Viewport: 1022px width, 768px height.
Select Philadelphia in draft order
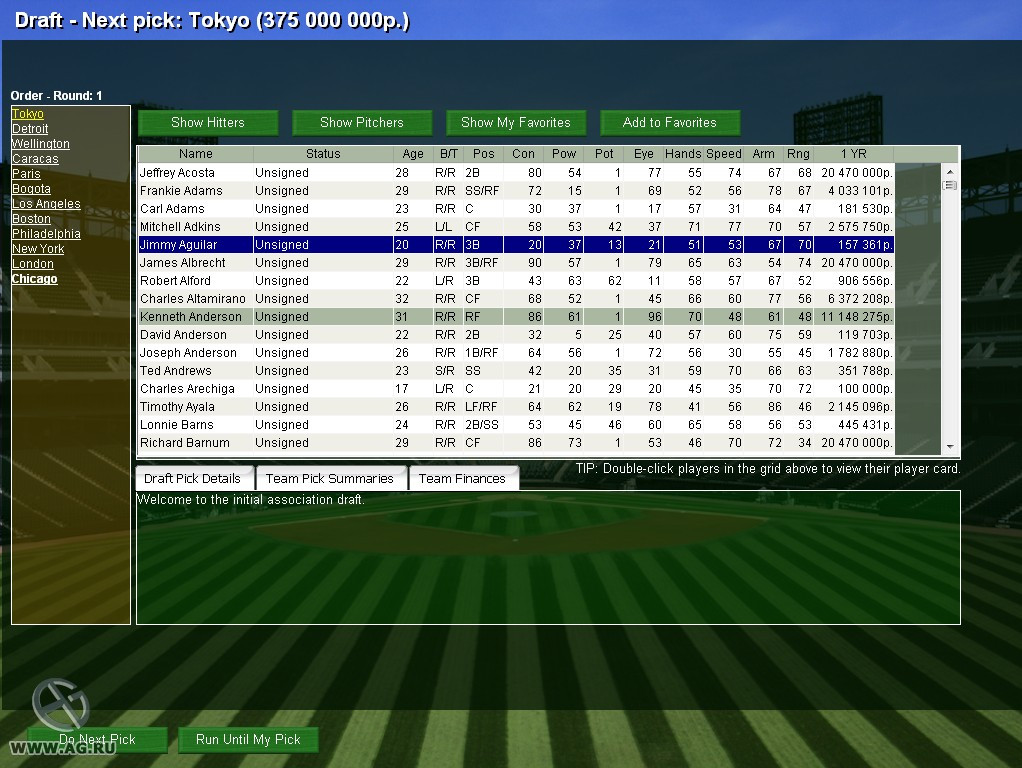[x=46, y=234]
